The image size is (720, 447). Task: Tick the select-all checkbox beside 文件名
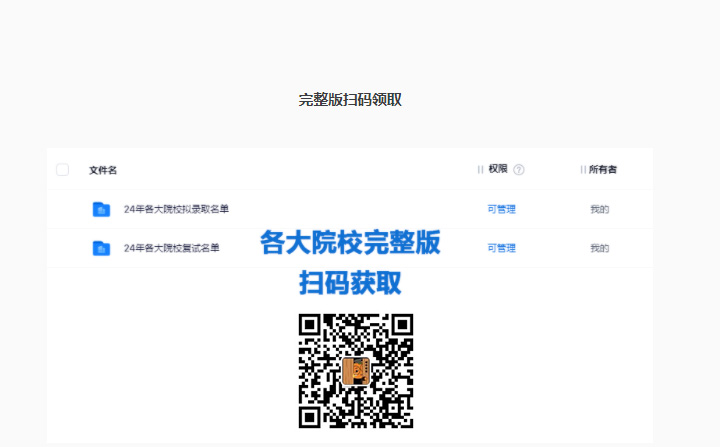click(x=62, y=170)
